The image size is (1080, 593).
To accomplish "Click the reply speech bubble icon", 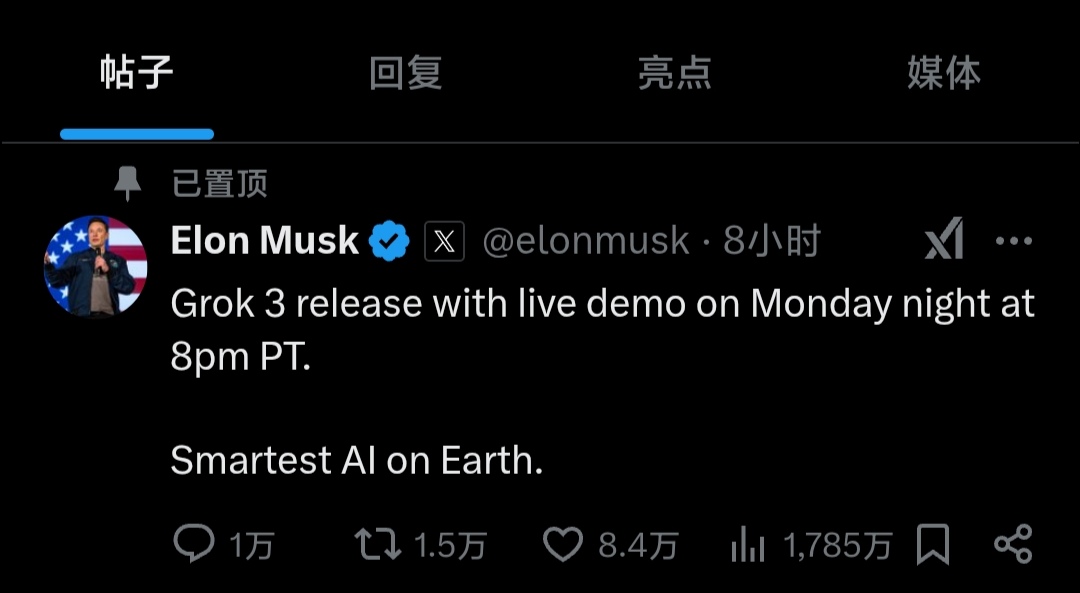I will 194,544.
